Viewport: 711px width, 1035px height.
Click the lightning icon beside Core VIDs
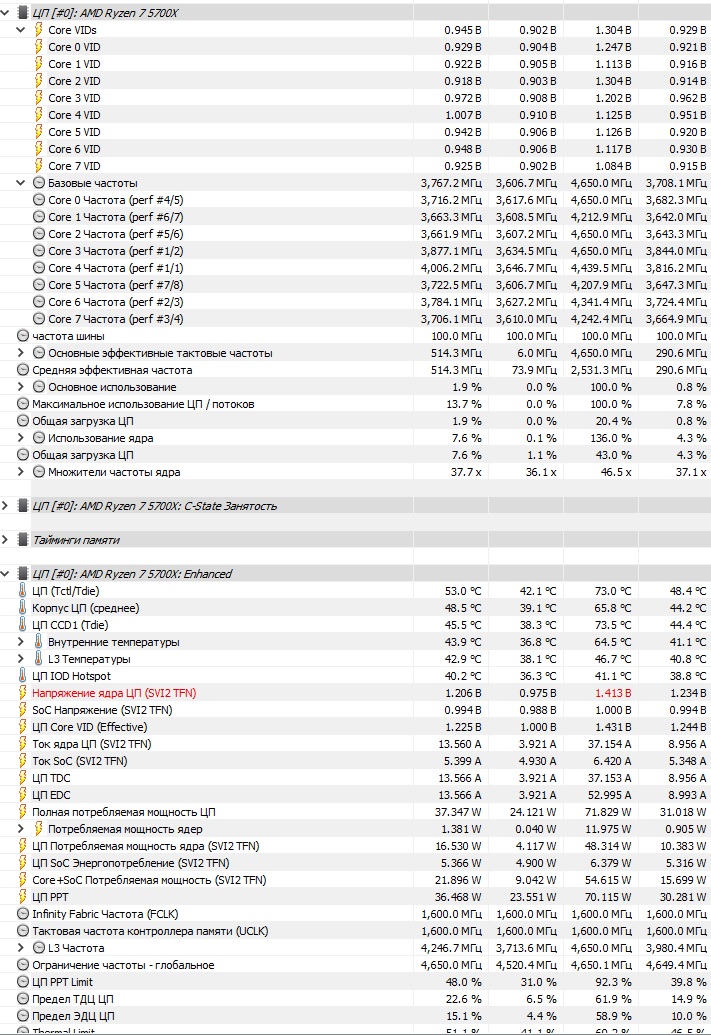click(39, 30)
